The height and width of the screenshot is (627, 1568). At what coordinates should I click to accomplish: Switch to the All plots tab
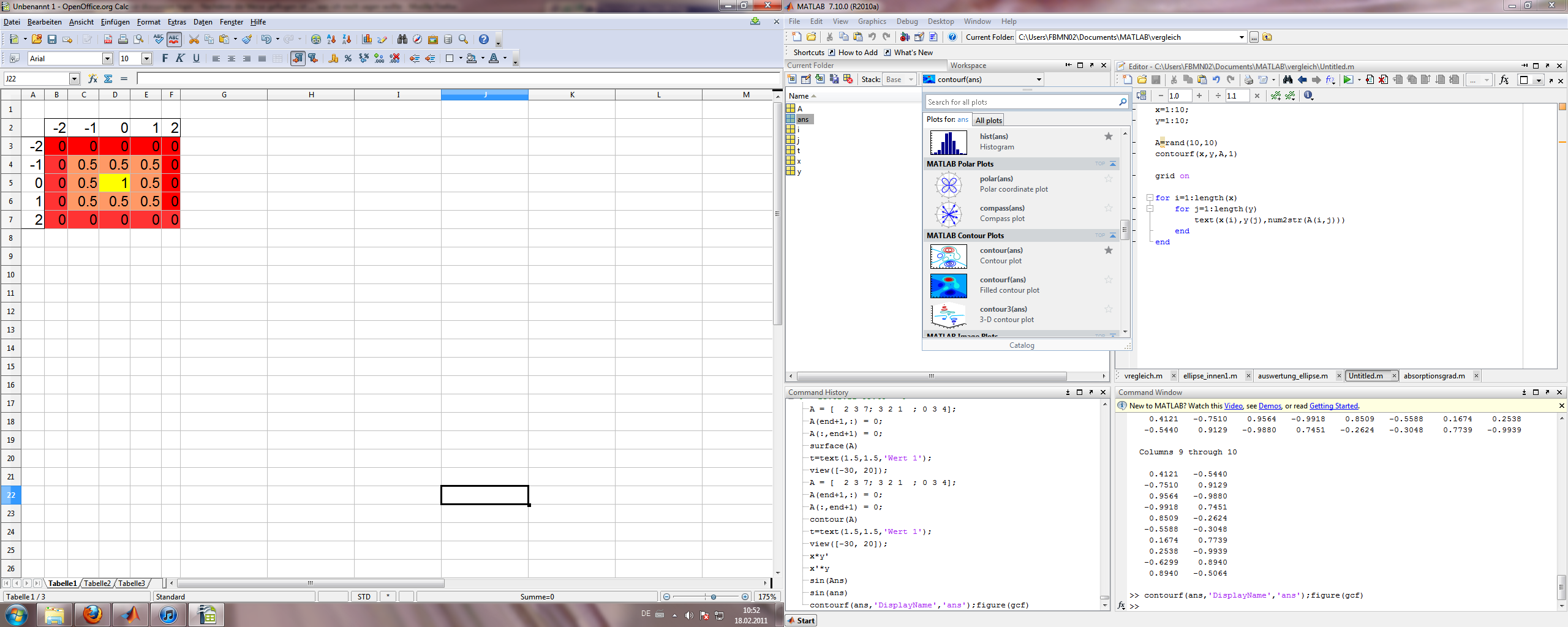989,121
